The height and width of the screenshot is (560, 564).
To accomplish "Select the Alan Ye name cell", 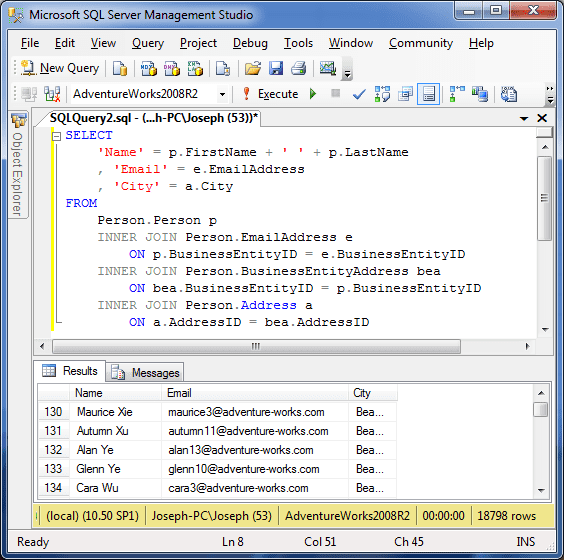I will [115, 450].
